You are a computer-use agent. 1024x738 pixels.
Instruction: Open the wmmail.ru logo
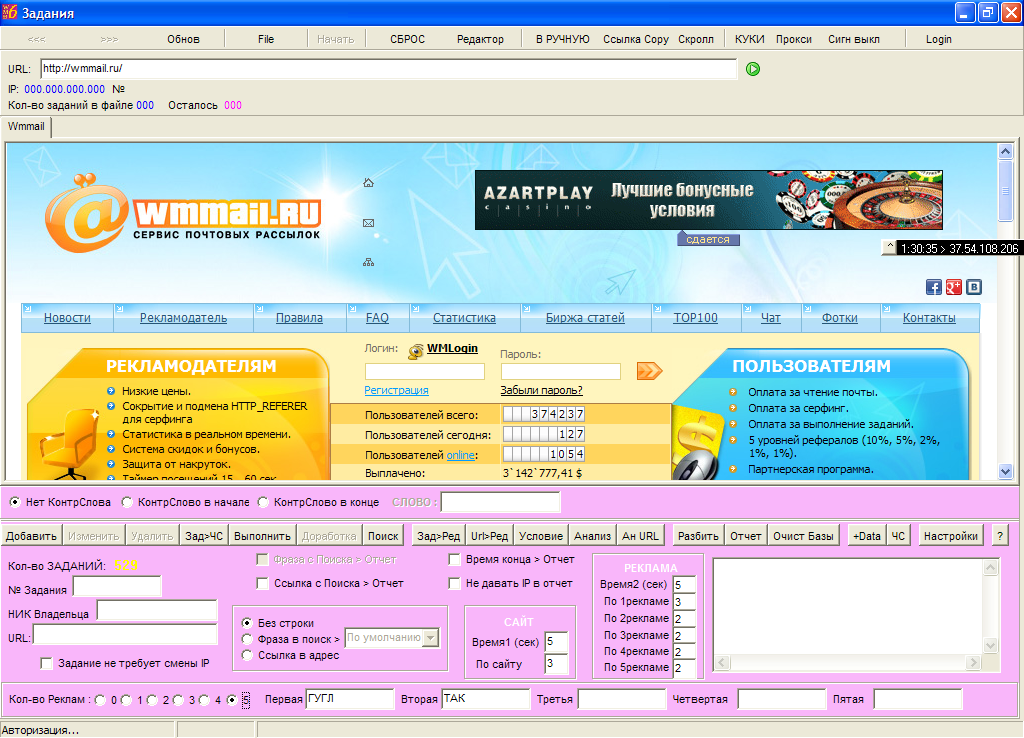click(x=183, y=213)
